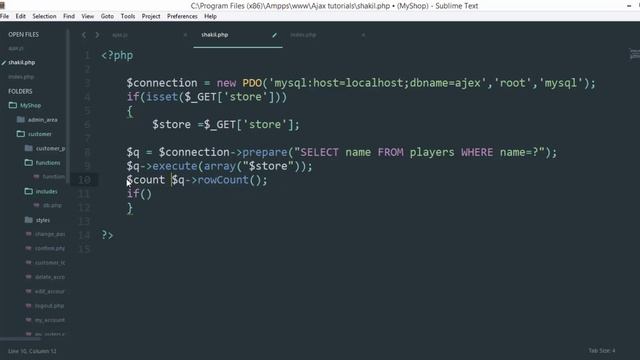The width and height of the screenshot is (640, 360).
Task: Open the File menu
Action: point(4,16)
